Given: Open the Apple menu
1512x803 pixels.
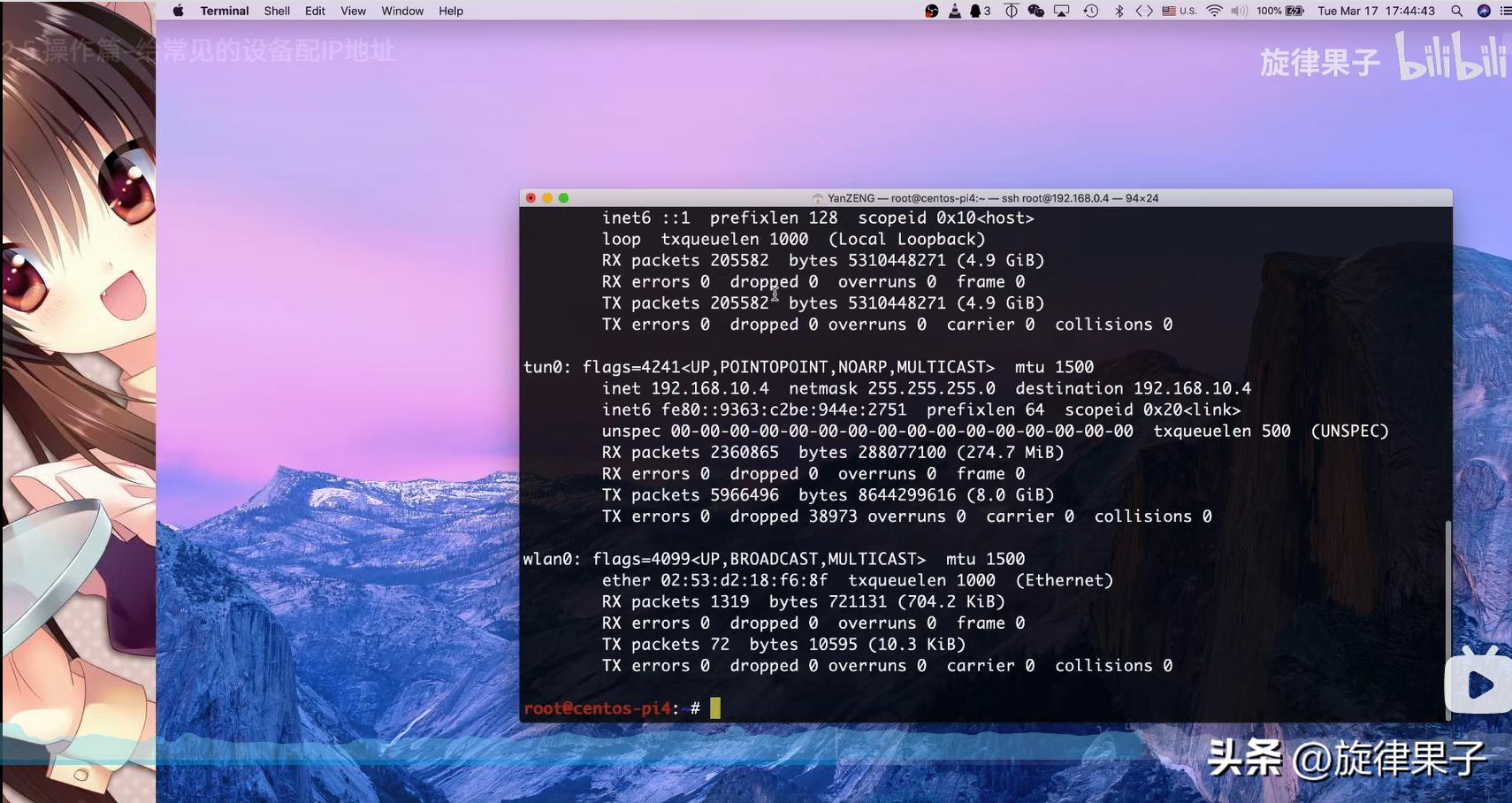Looking at the screenshot, I should click(x=178, y=11).
